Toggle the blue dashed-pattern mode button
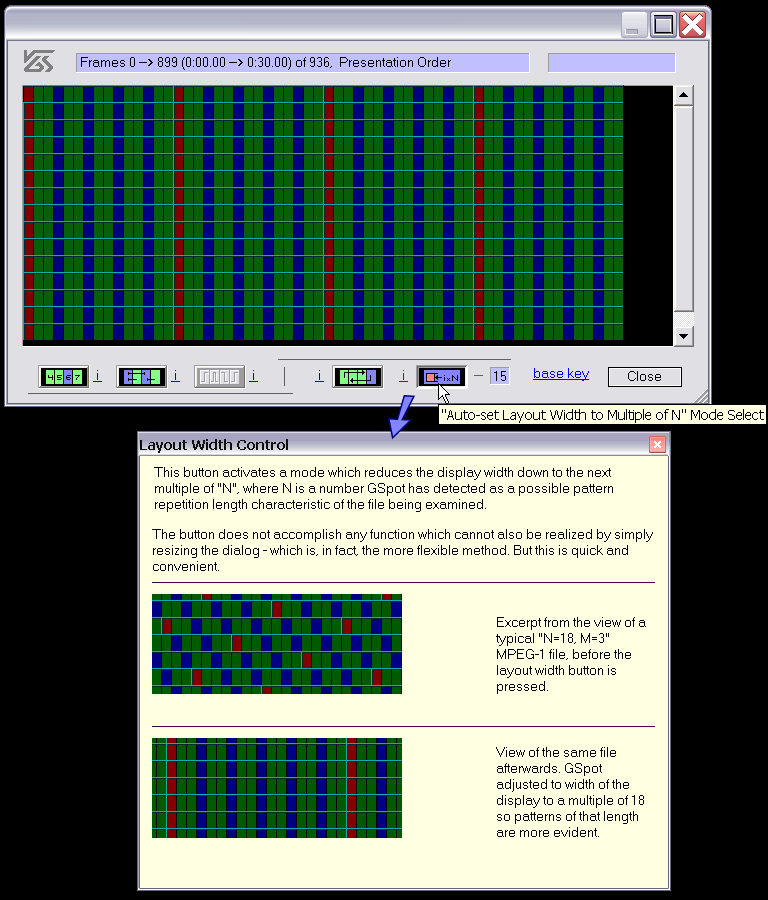The height and width of the screenshot is (900, 768). (x=141, y=377)
